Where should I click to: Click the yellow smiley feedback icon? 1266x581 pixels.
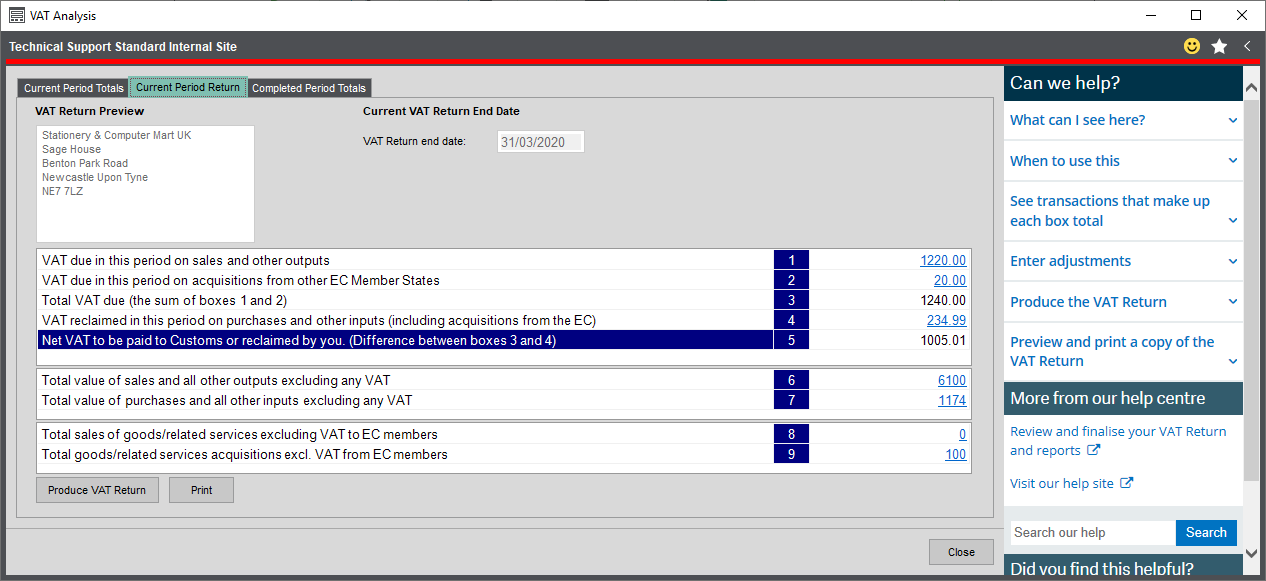1190,45
